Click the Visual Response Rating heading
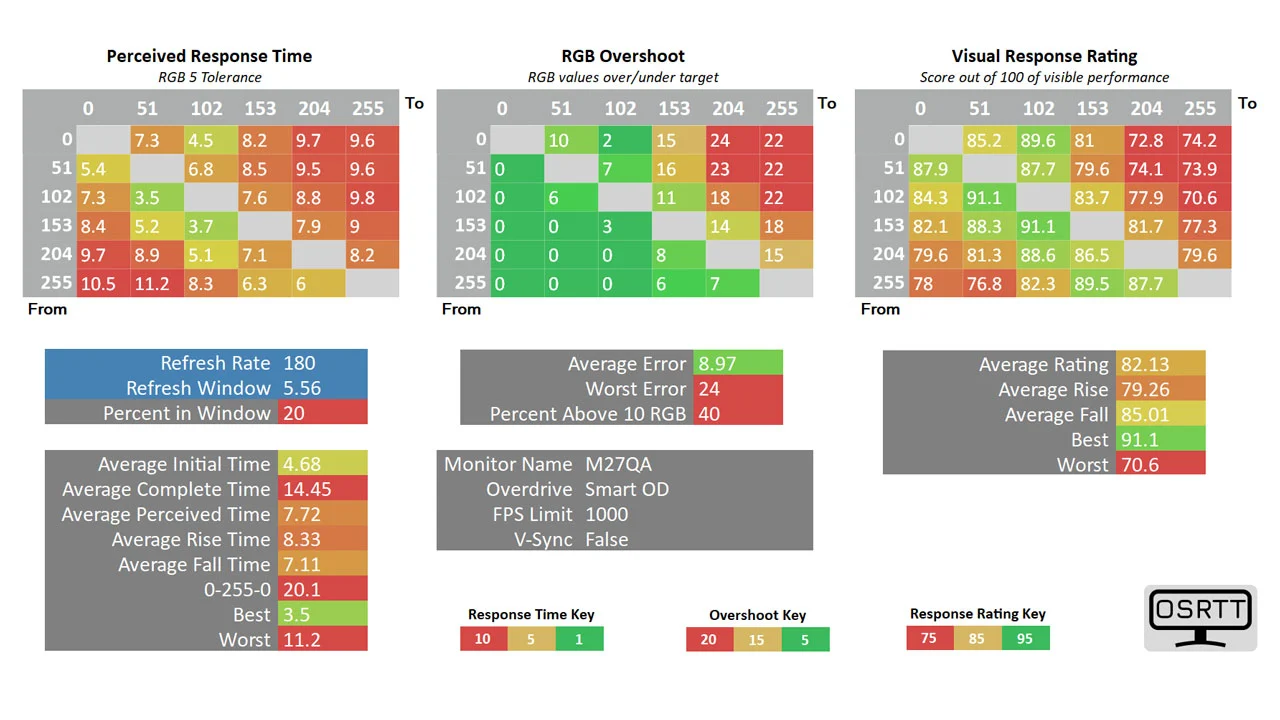Image resolution: width=1280 pixels, height=720 pixels. 1044,56
